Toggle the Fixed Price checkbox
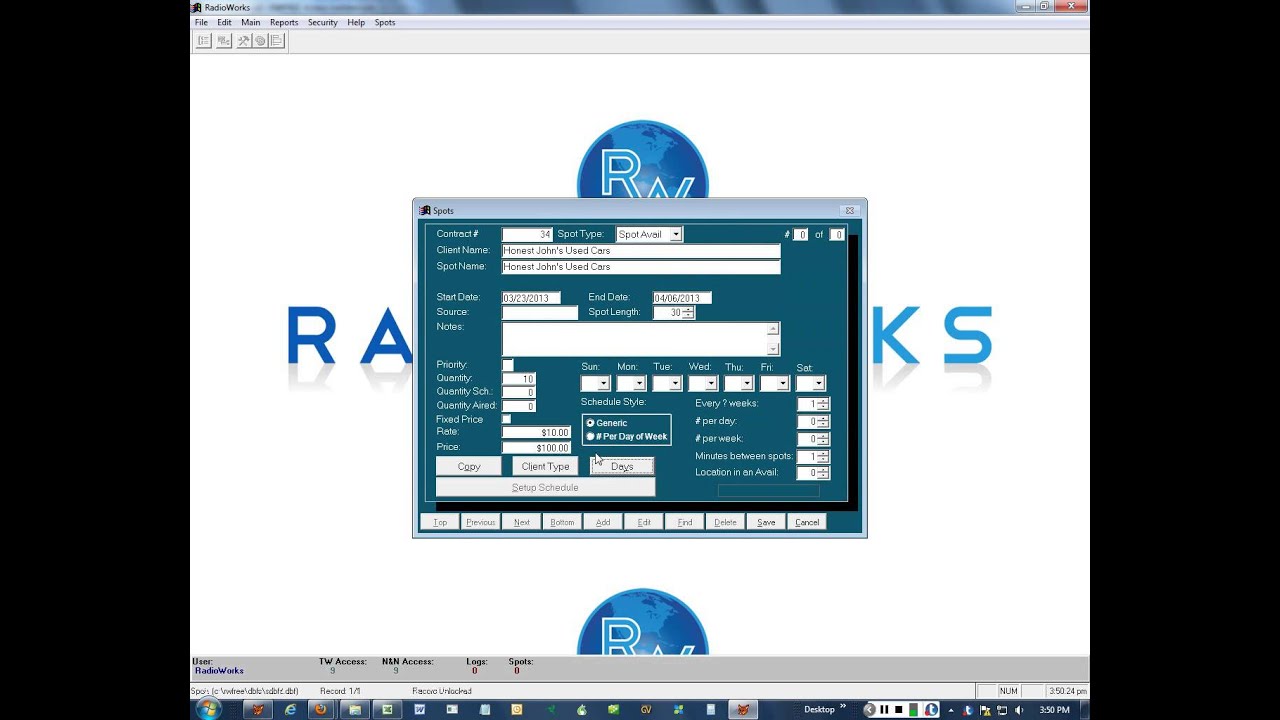This screenshot has width=1280, height=720. (506, 419)
